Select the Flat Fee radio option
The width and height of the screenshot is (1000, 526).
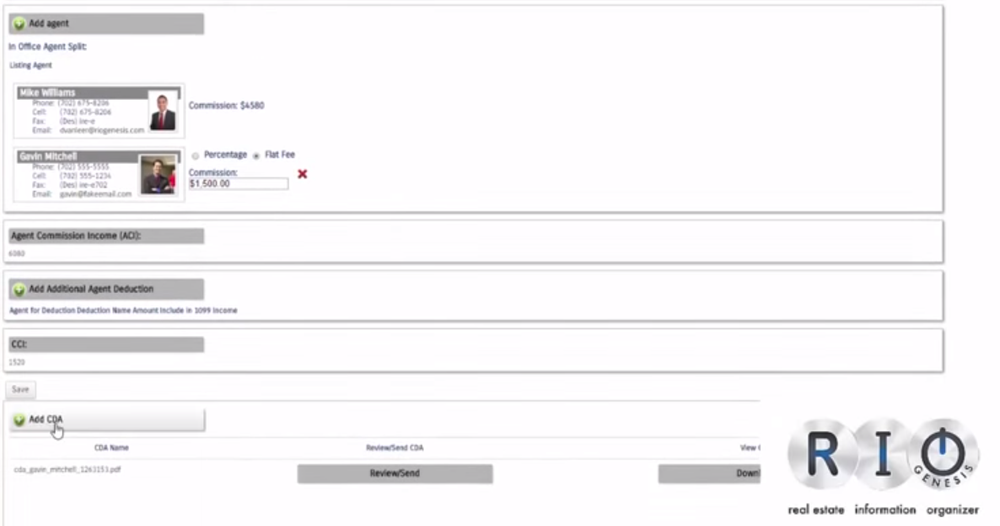coord(256,156)
